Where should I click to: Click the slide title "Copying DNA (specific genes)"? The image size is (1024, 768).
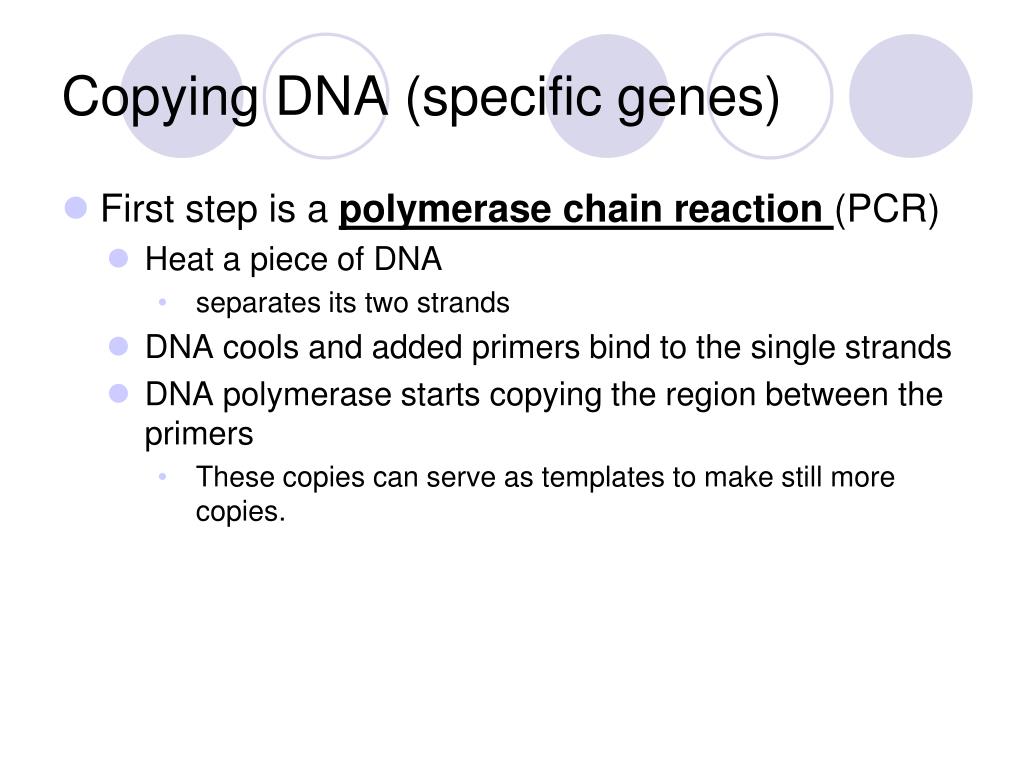pos(421,97)
